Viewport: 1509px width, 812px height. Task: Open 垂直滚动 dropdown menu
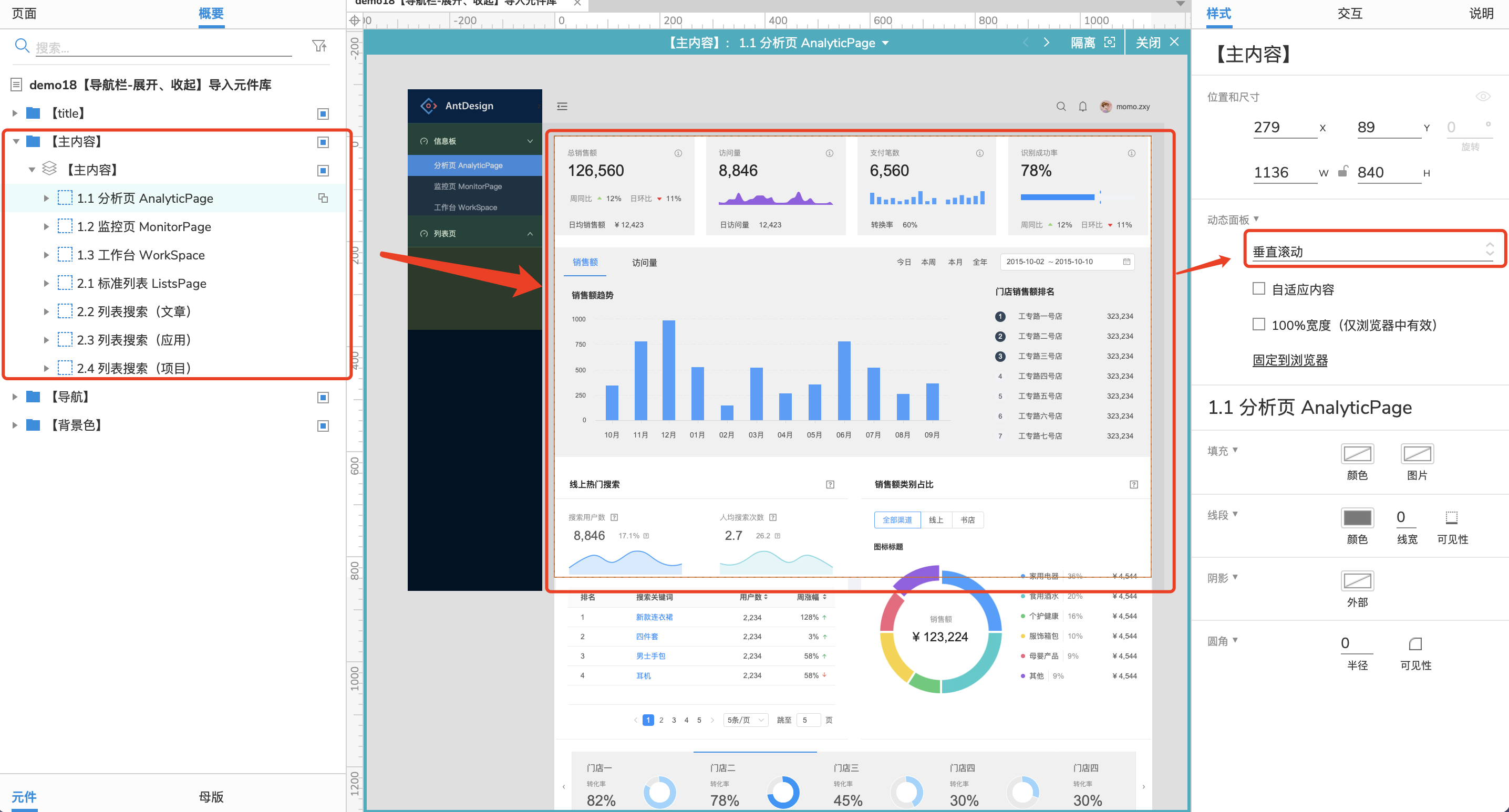tap(1370, 251)
